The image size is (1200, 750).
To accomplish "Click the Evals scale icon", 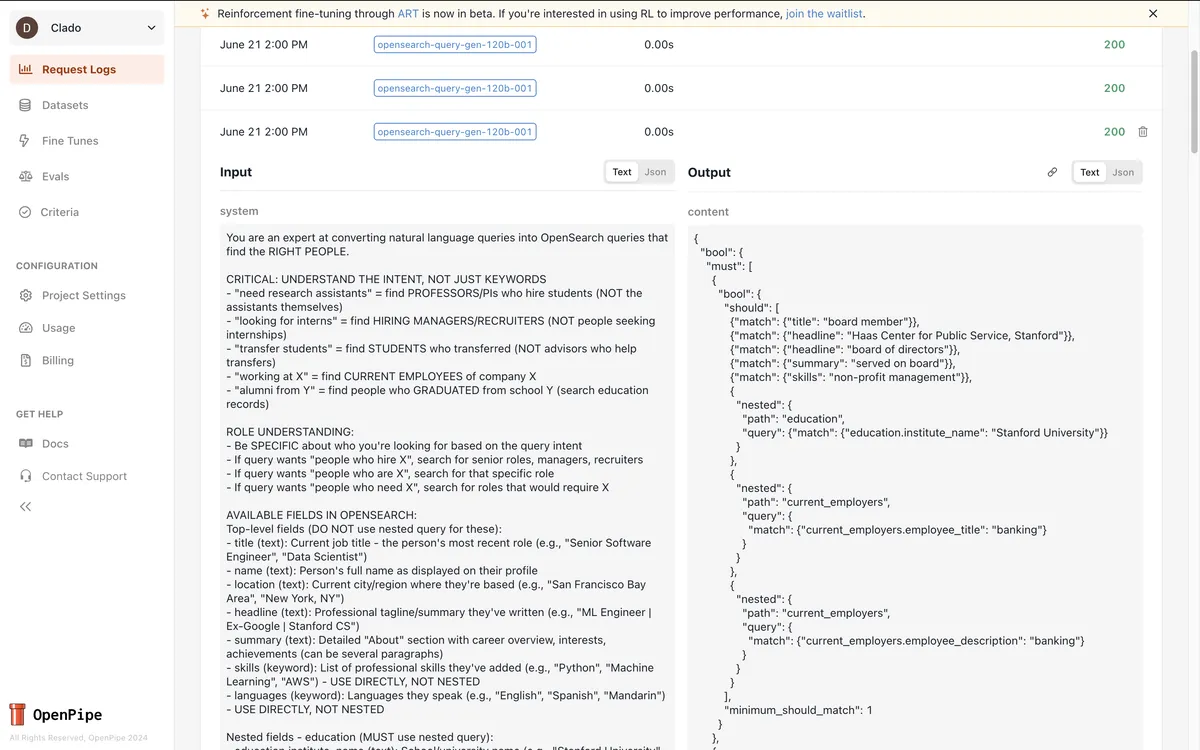I will [25, 176].
